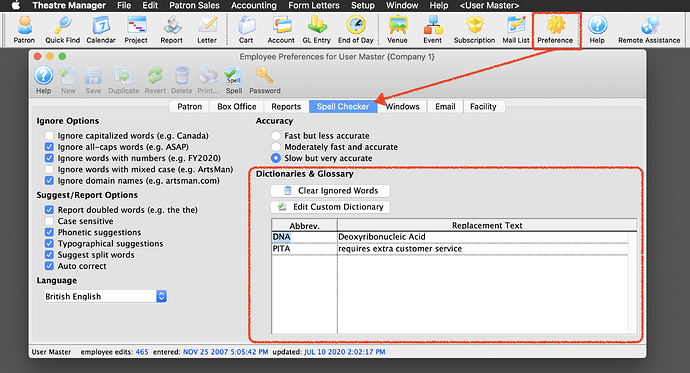Switch to the Email tab
This screenshot has height=373, width=690.
[445, 106]
